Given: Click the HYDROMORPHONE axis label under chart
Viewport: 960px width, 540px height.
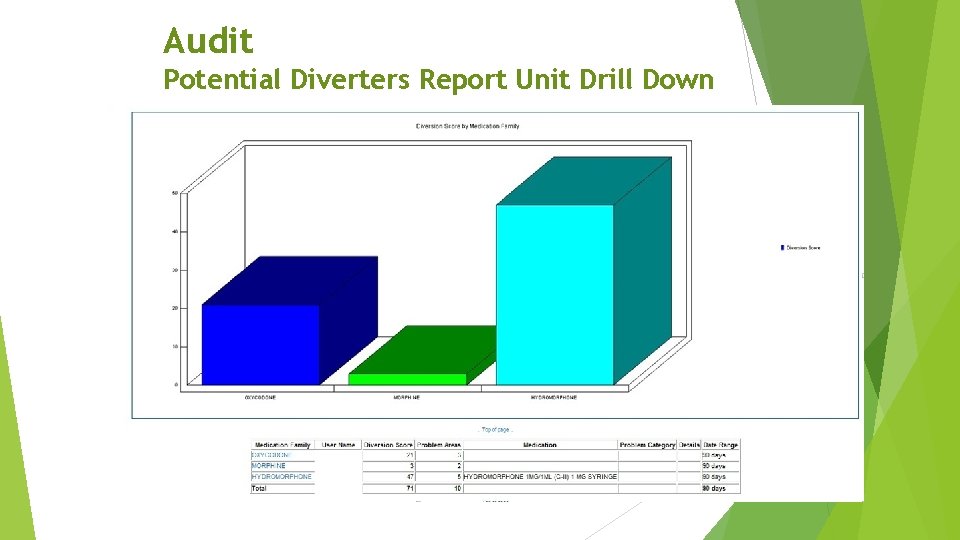Looking at the screenshot, I should click(554, 397).
